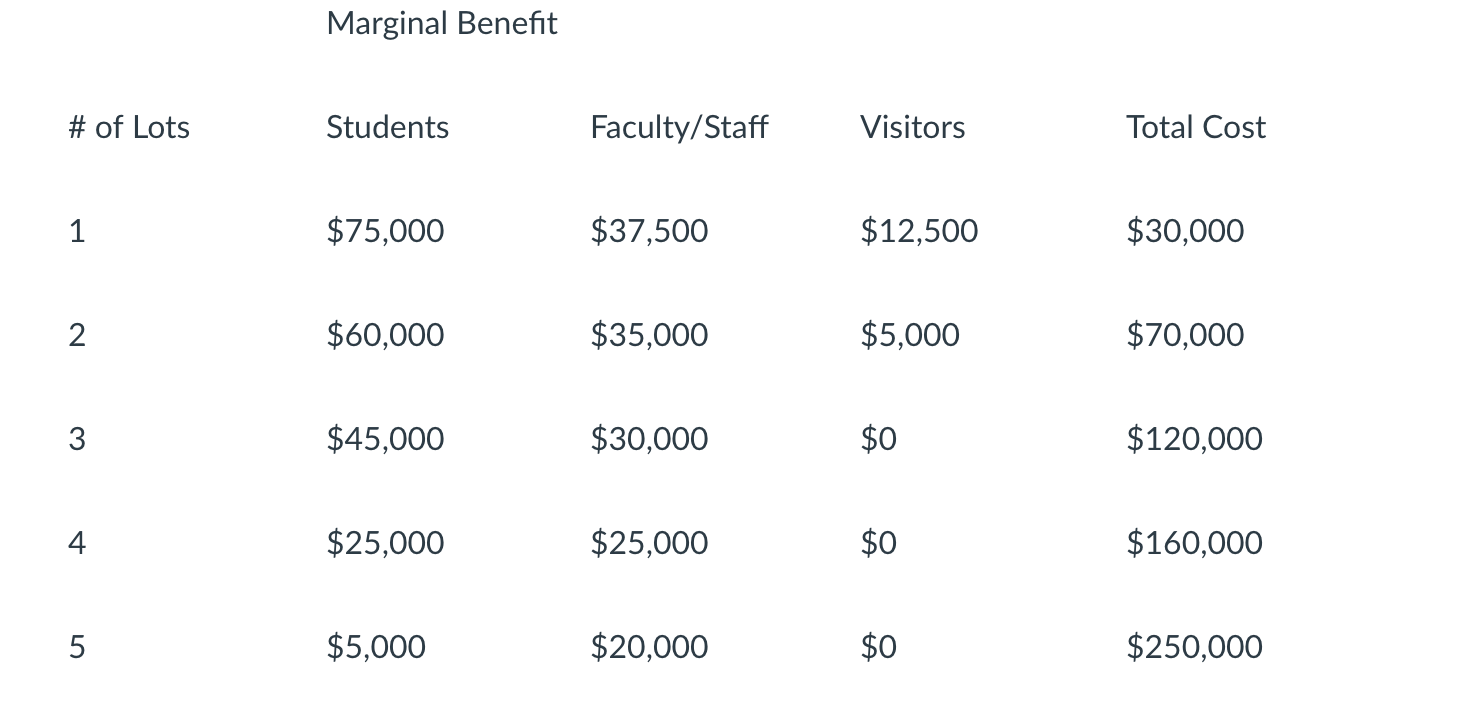Image resolution: width=1464 pixels, height=704 pixels.
Task: Click the $75,000 Students benefit cell
Action: [385, 231]
